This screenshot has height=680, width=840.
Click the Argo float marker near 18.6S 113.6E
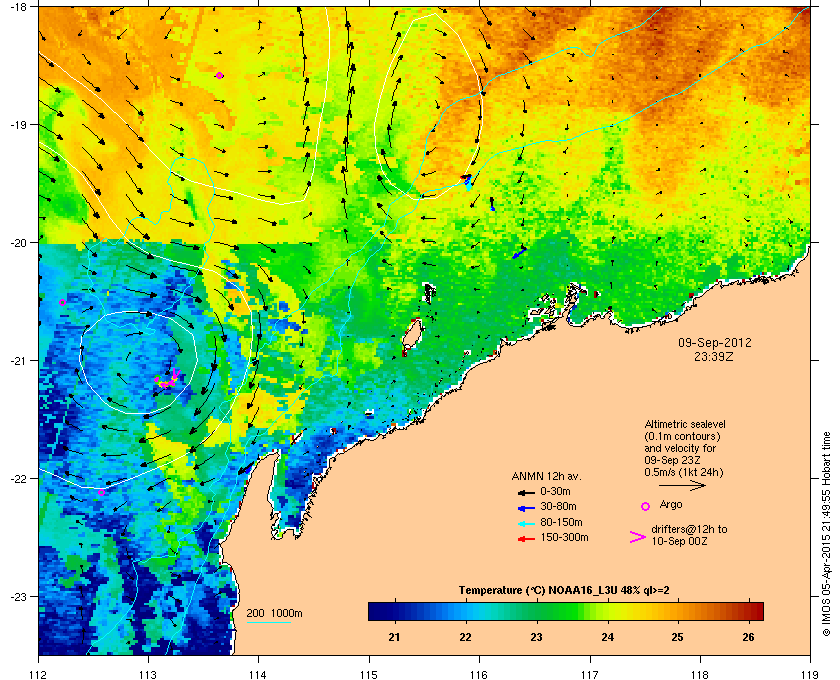(x=220, y=76)
